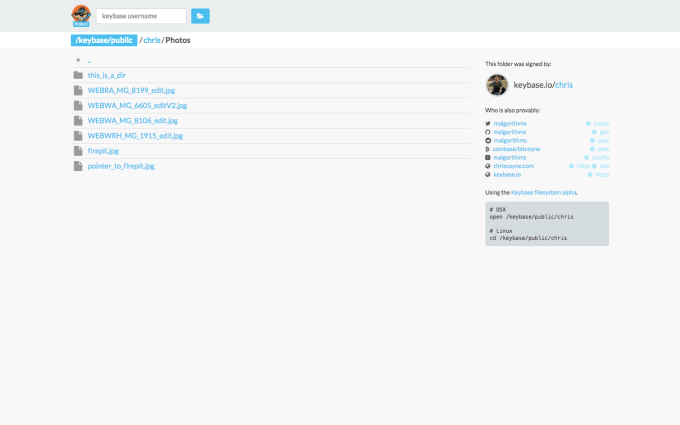
Task: Open WEBWRH_MG_1915_edit.jpg
Action: click(x=135, y=136)
